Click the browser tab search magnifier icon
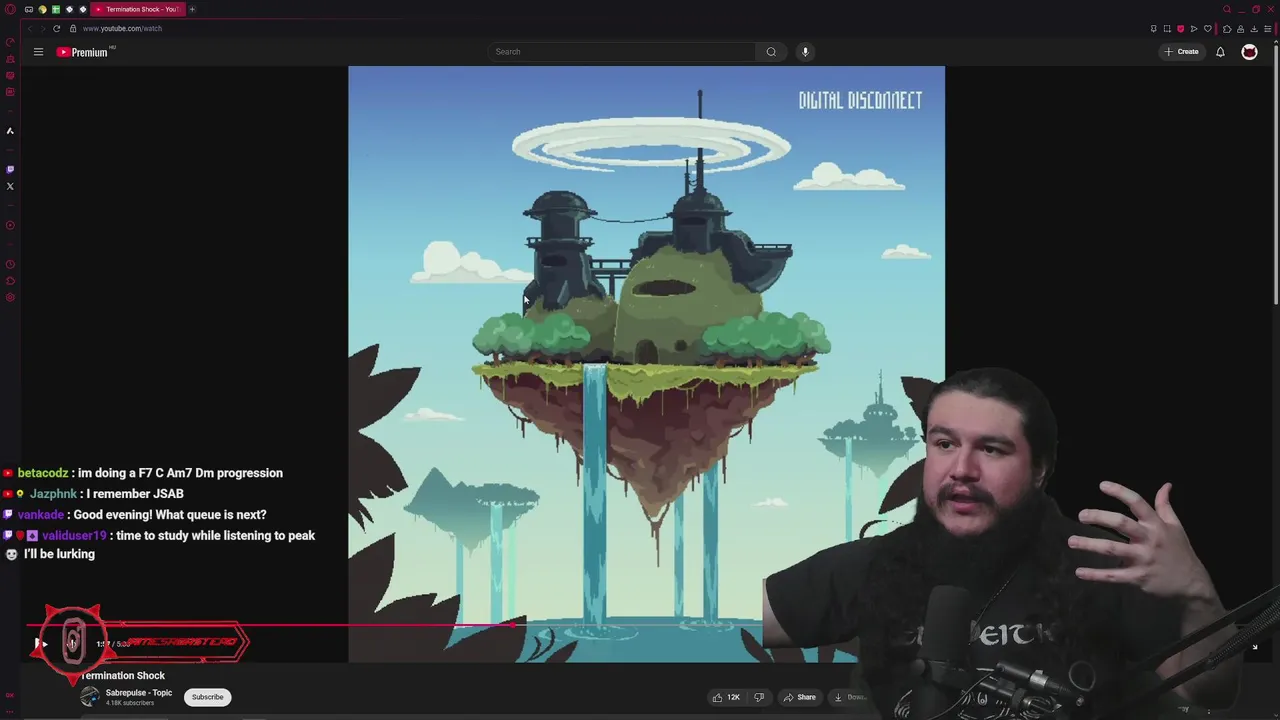The height and width of the screenshot is (720, 1280). coord(1227,9)
